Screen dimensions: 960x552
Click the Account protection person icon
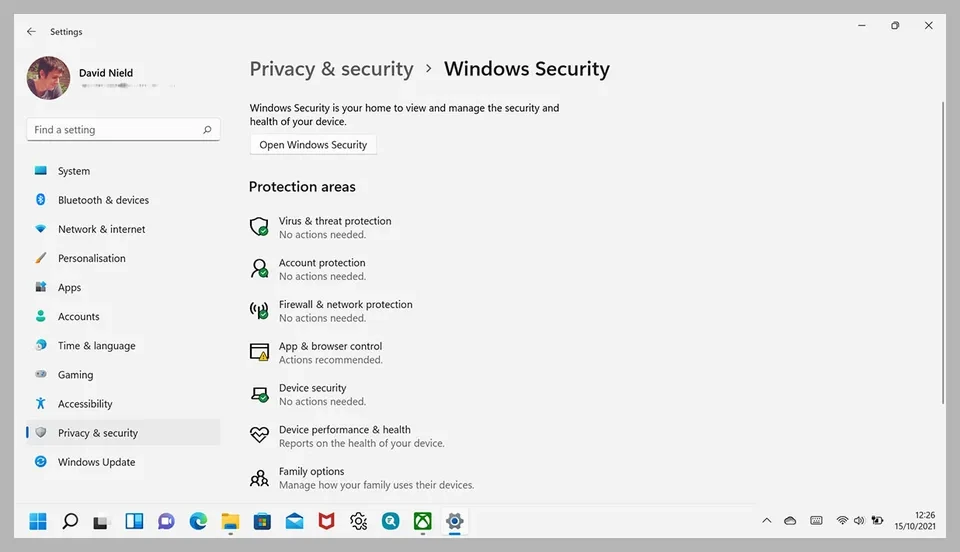click(259, 269)
